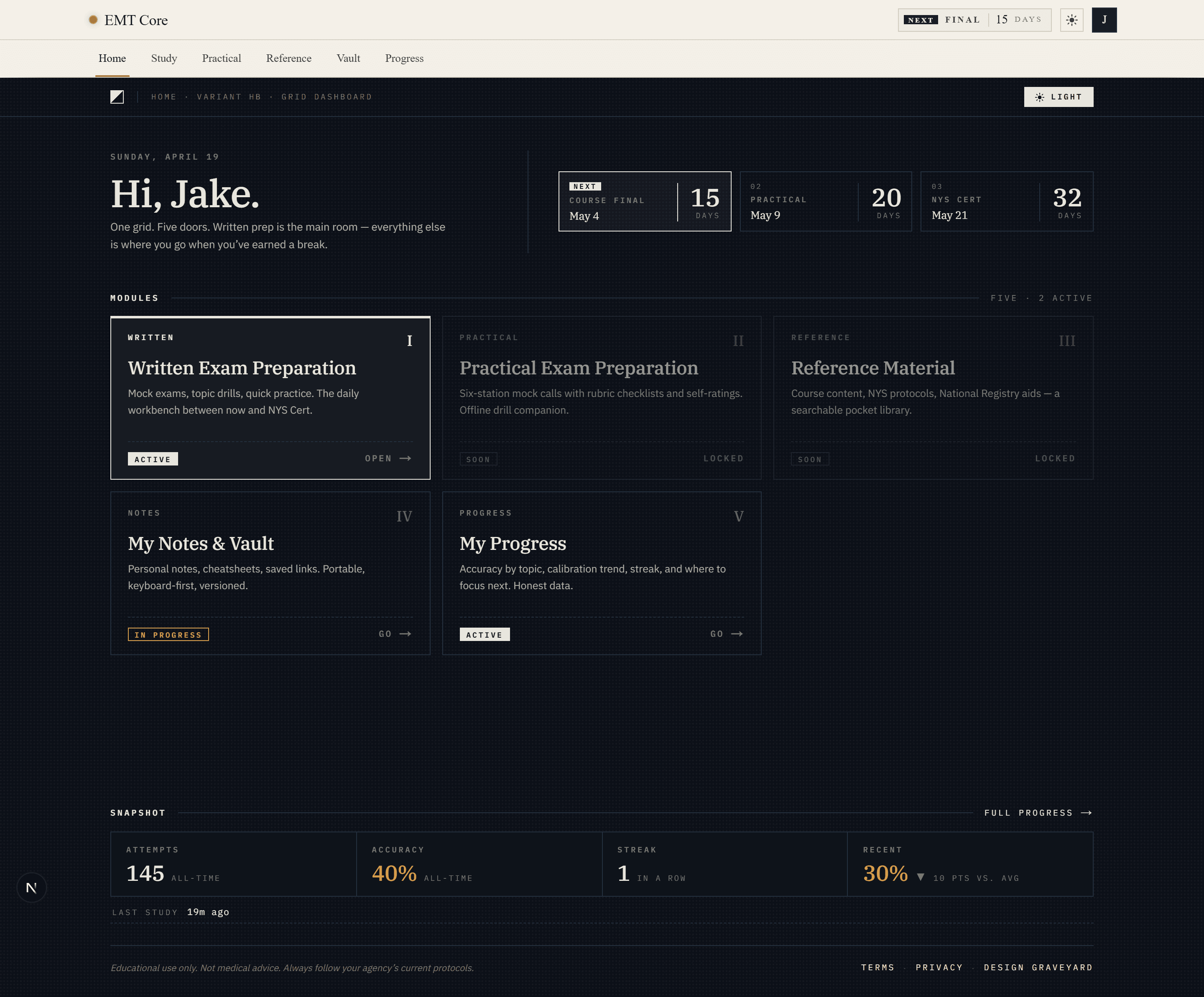Open the Practical tab
Image resolution: width=1204 pixels, height=997 pixels.
pos(221,58)
